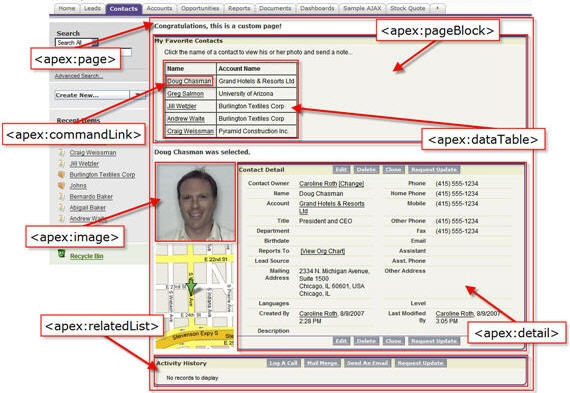Click the green location marker on the map
Screen dimensions: 570x393
(191, 286)
